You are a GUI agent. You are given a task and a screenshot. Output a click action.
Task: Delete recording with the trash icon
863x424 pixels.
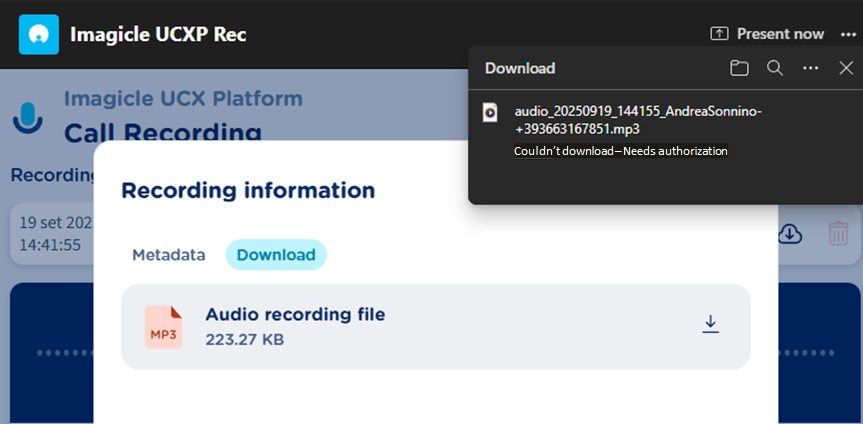click(x=838, y=234)
